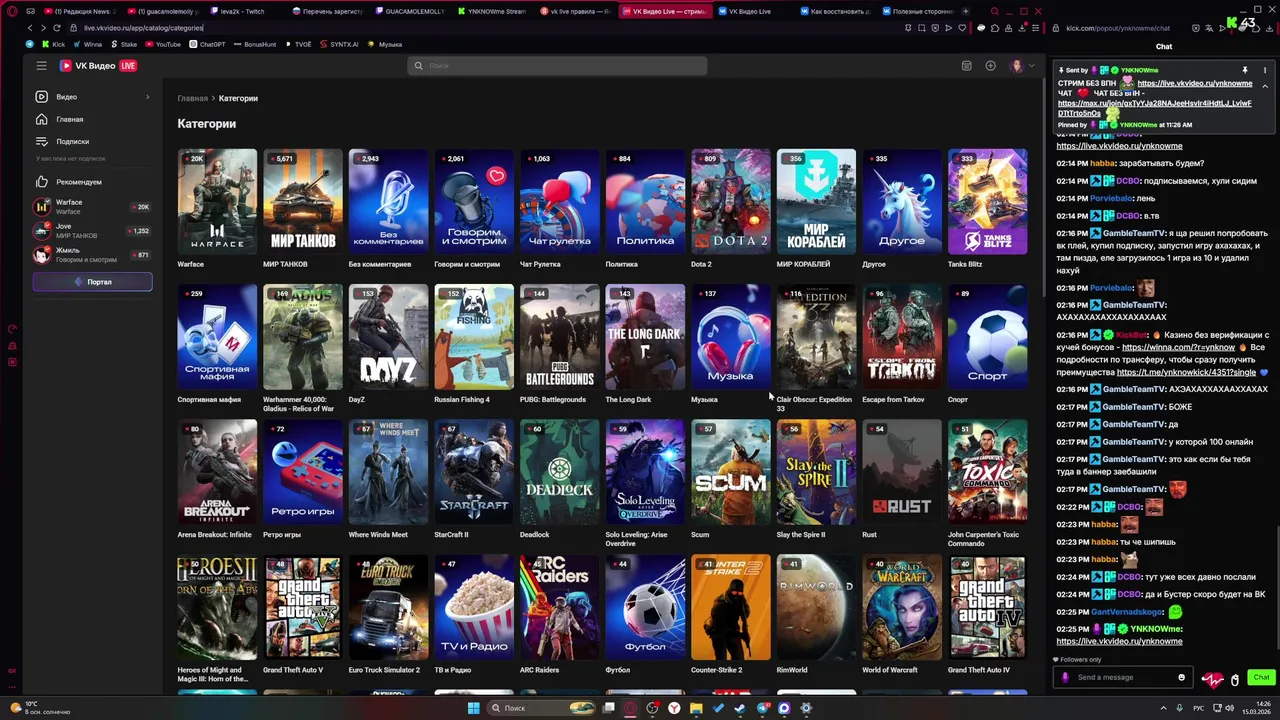Click the Главная breadcrumb link
Viewport: 1280px width, 720px height.
(x=192, y=98)
